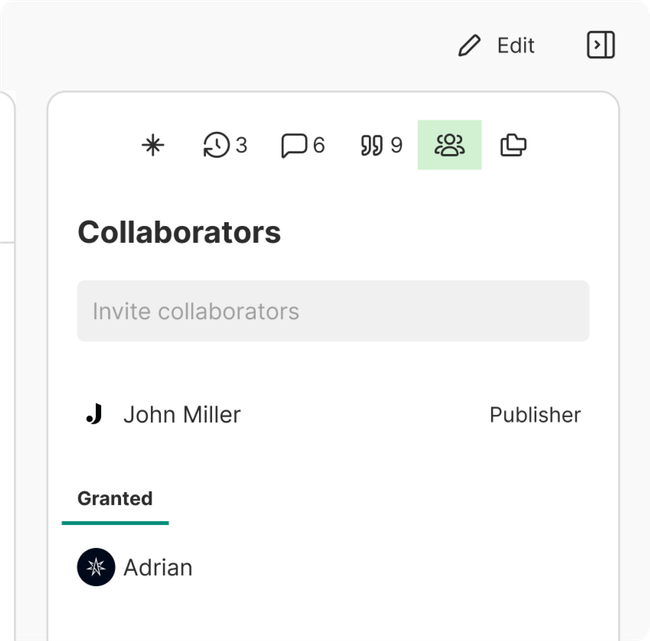This screenshot has width=650, height=641.
Task: Select the Collaborators people icon
Action: click(450, 146)
